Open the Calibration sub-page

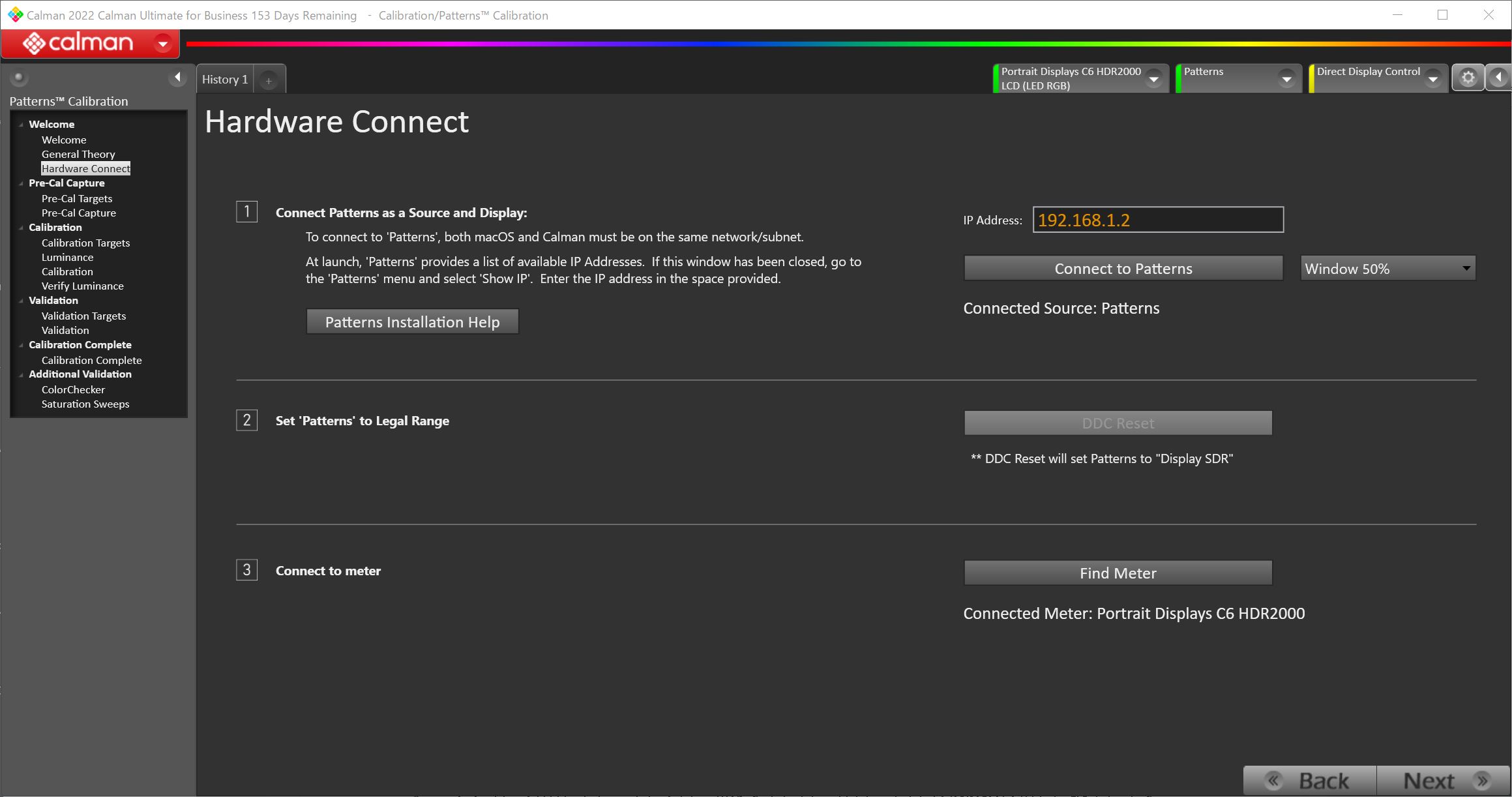click(x=67, y=271)
